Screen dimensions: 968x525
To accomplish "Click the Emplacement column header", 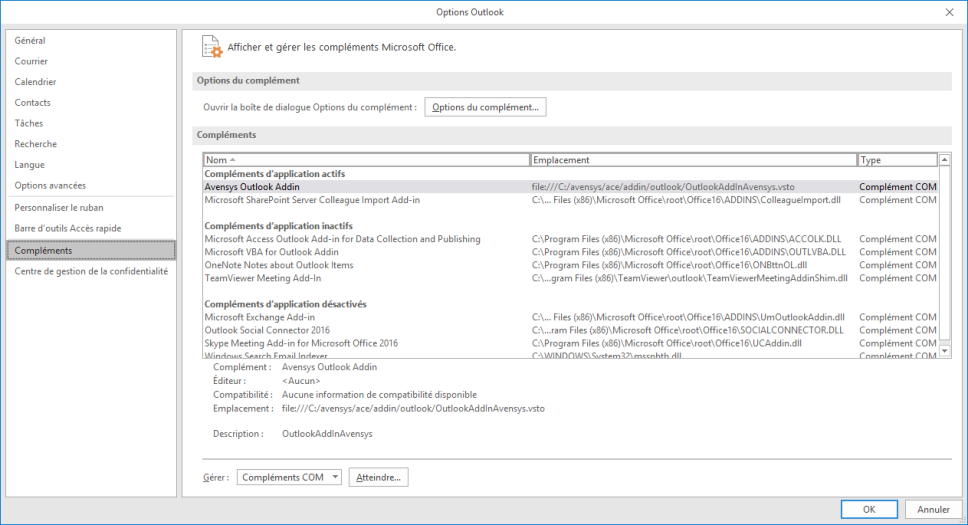I will (x=693, y=160).
